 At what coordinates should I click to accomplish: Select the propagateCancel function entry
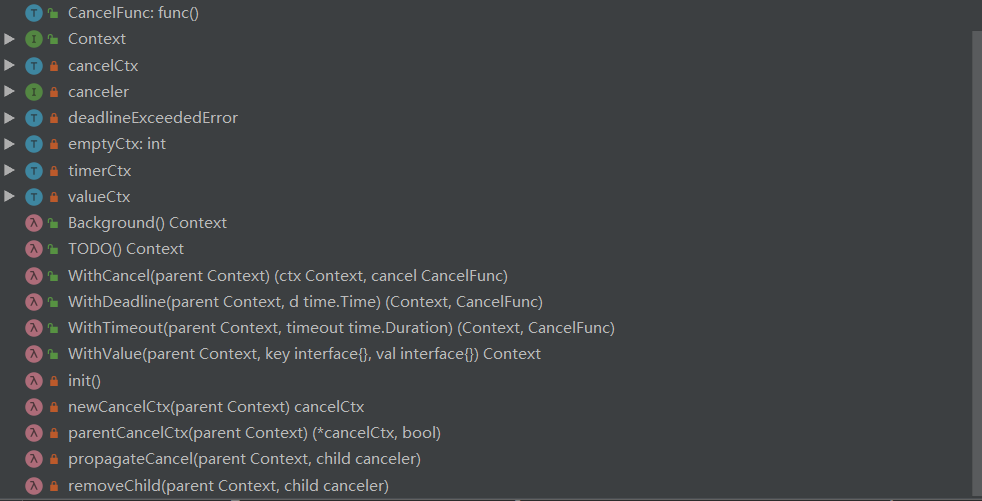point(244,460)
